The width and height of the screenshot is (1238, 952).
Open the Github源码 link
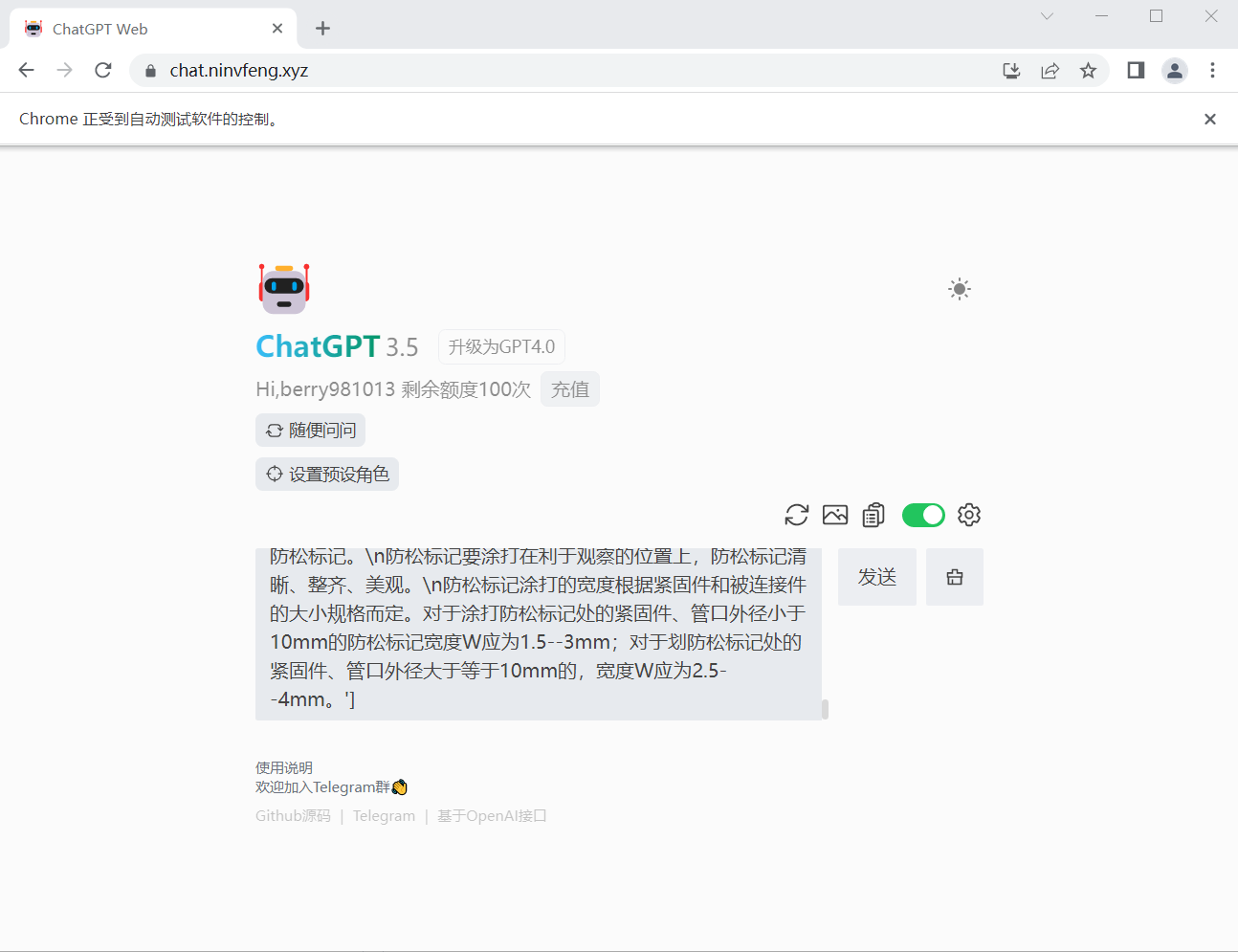[293, 815]
